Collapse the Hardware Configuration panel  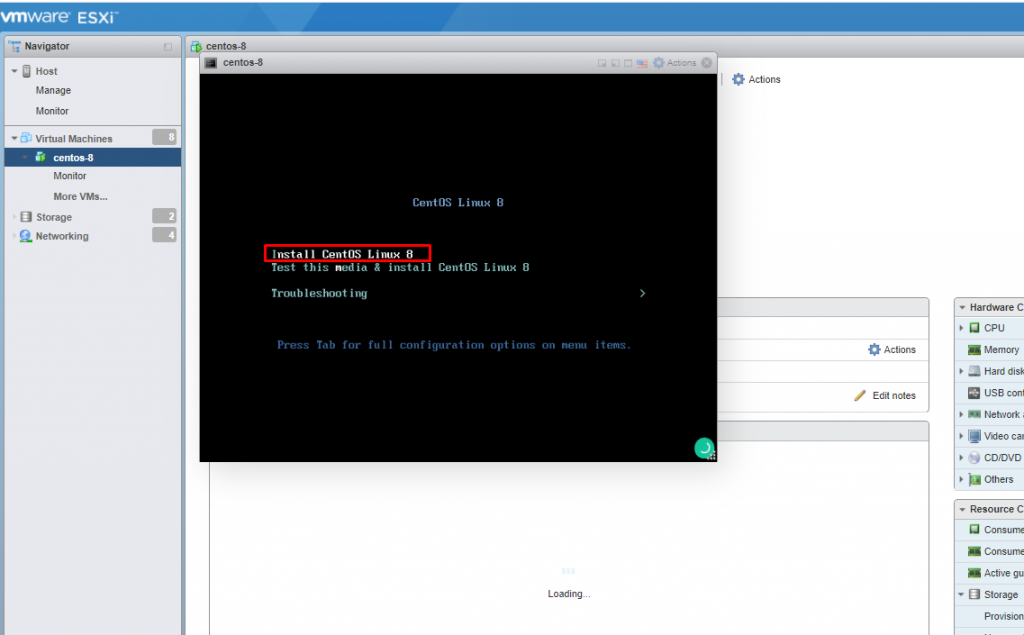point(963,306)
